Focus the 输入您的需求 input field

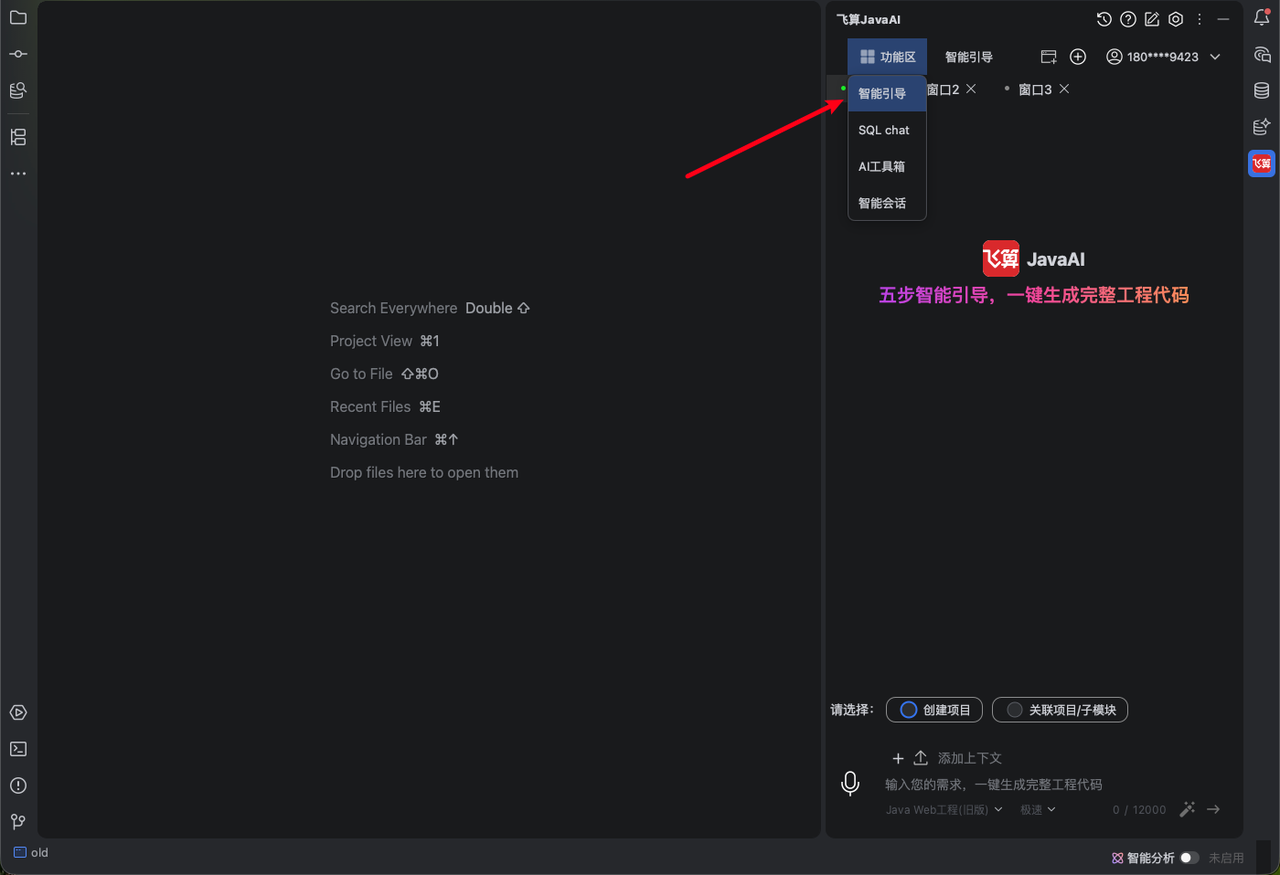click(x=994, y=785)
